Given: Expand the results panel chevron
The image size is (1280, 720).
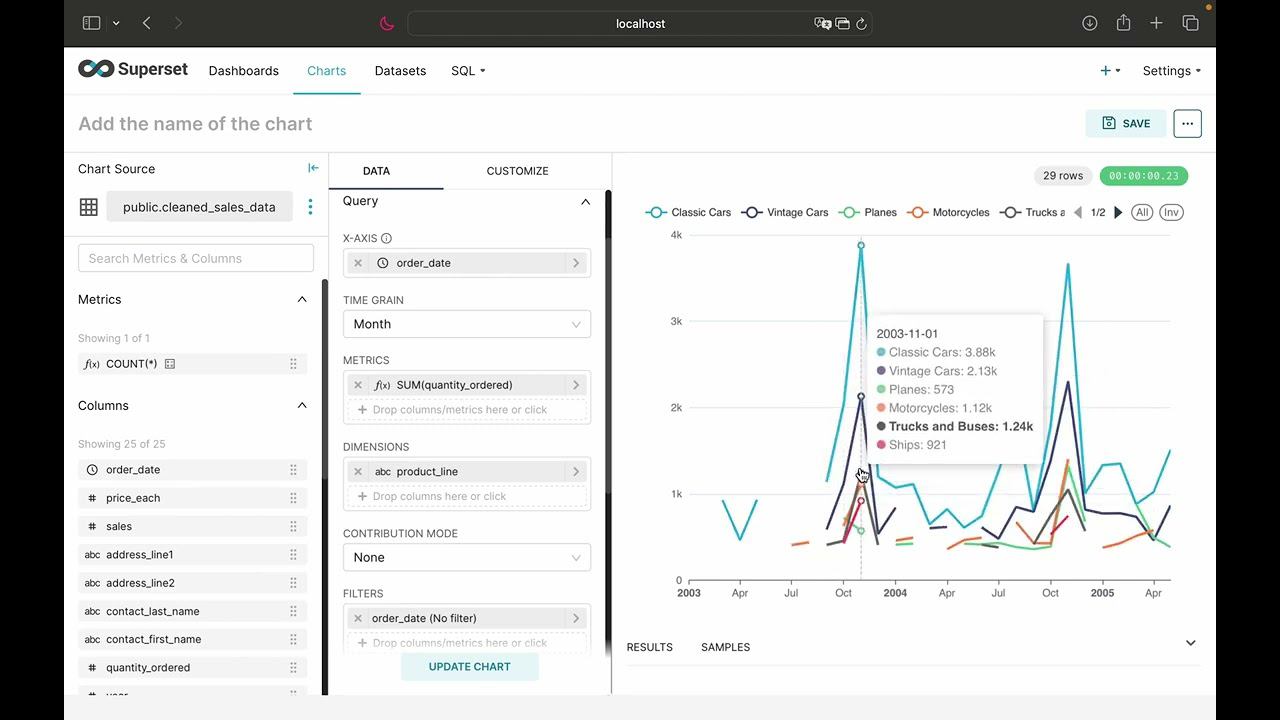Looking at the screenshot, I should pos(1190,643).
